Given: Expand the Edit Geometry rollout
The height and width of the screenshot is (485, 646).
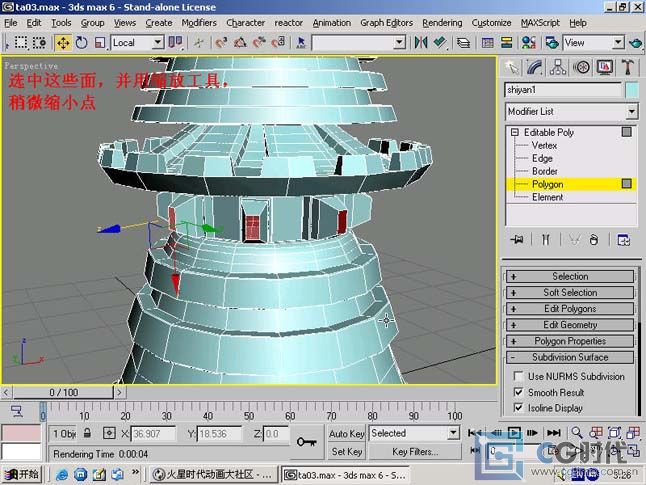Looking at the screenshot, I should [570, 325].
